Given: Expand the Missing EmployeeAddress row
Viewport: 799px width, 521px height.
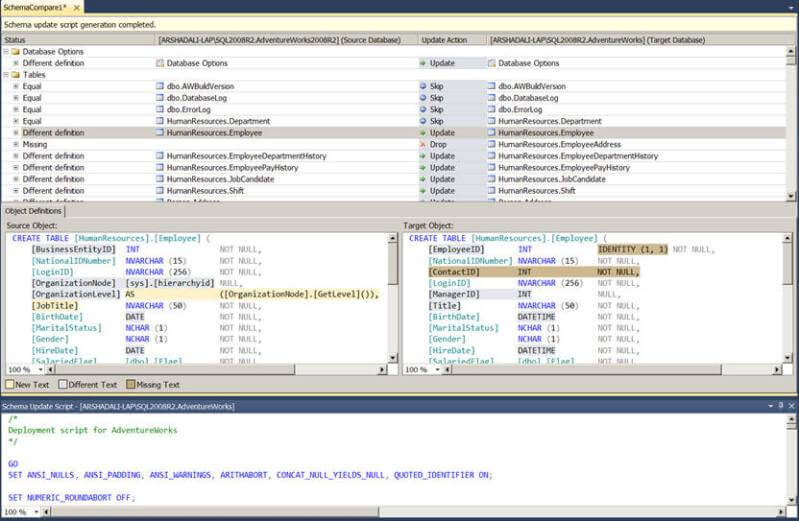Looking at the screenshot, I should [x=16, y=144].
